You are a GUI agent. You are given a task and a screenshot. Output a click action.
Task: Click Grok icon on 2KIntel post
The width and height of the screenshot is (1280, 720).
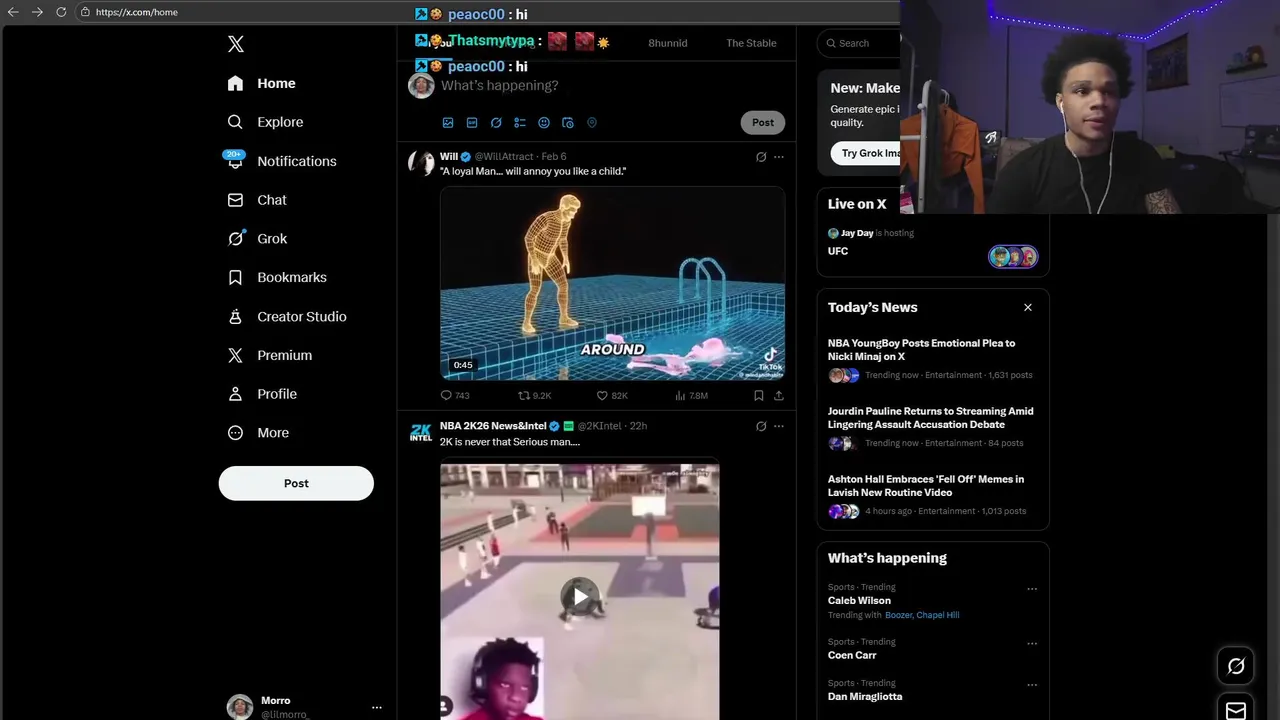click(x=761, y=426)
